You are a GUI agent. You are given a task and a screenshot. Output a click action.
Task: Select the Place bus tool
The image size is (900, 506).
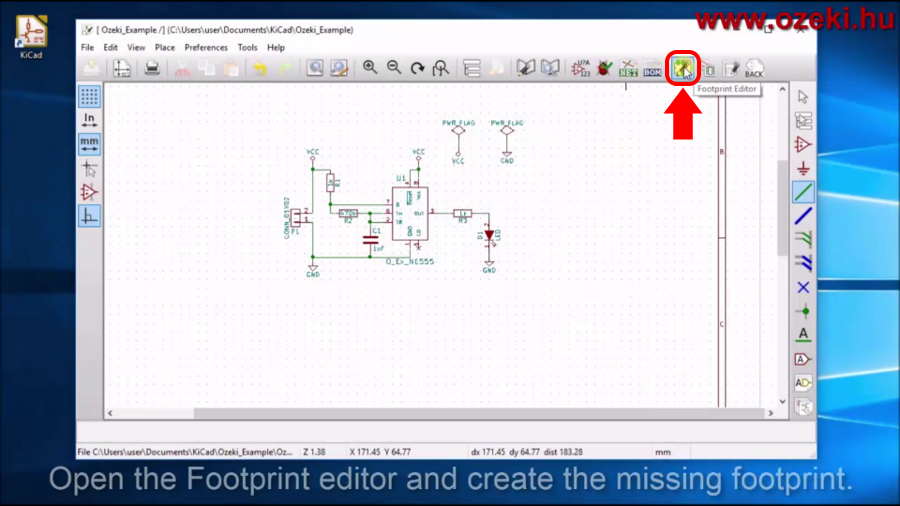(803, 216)
